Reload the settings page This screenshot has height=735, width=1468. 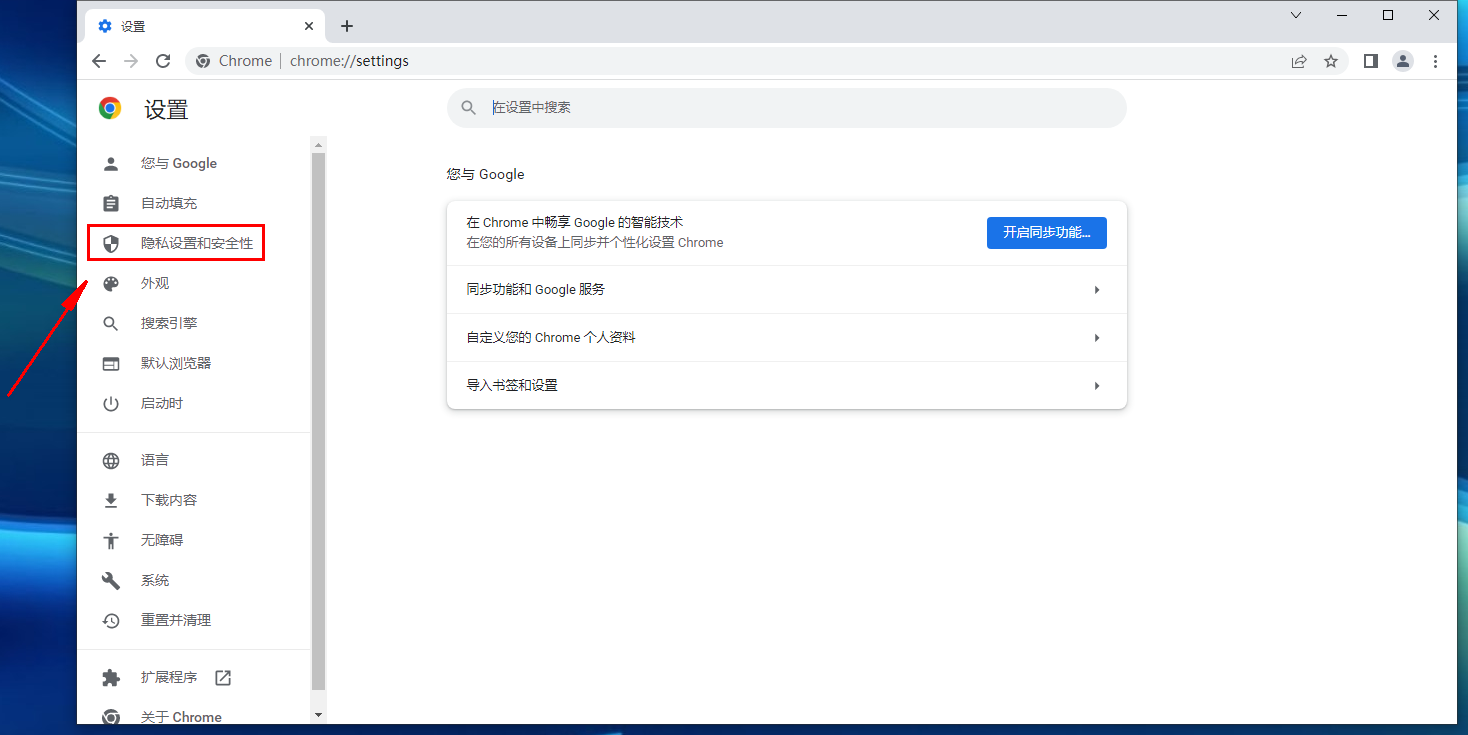(x=163, y=61)
